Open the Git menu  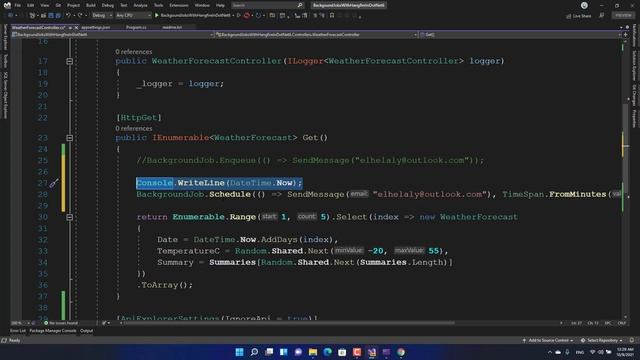58,5
